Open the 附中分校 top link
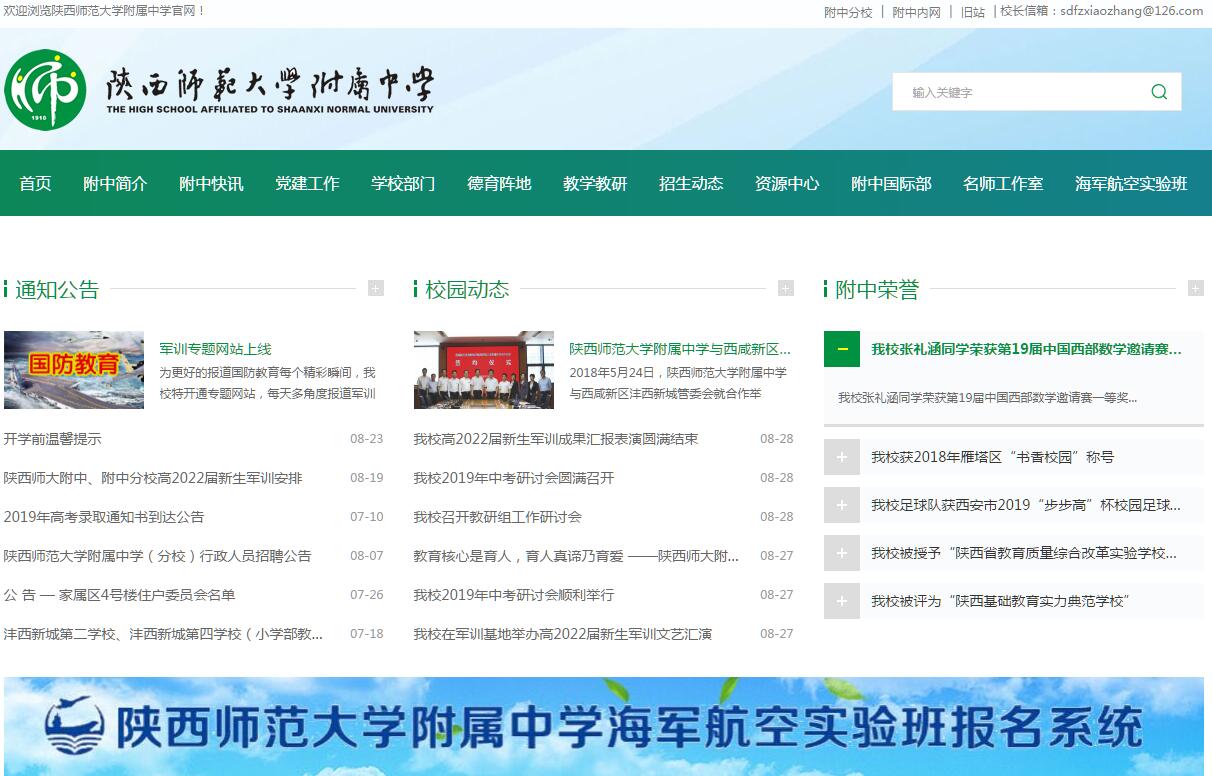 (848, 12)
